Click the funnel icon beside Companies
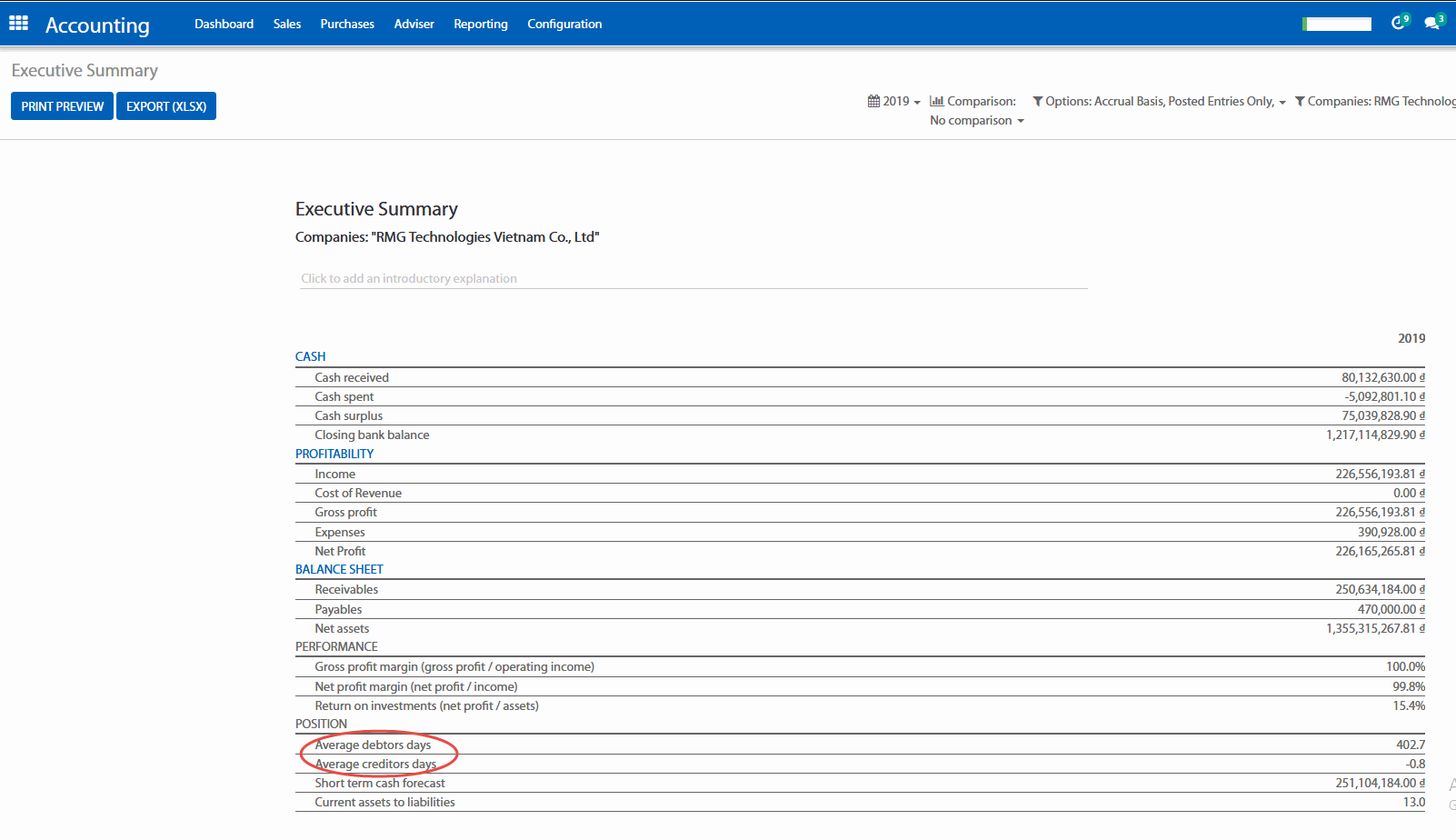The width and height of the screenshot is (1456, 840). [1300, 101]
